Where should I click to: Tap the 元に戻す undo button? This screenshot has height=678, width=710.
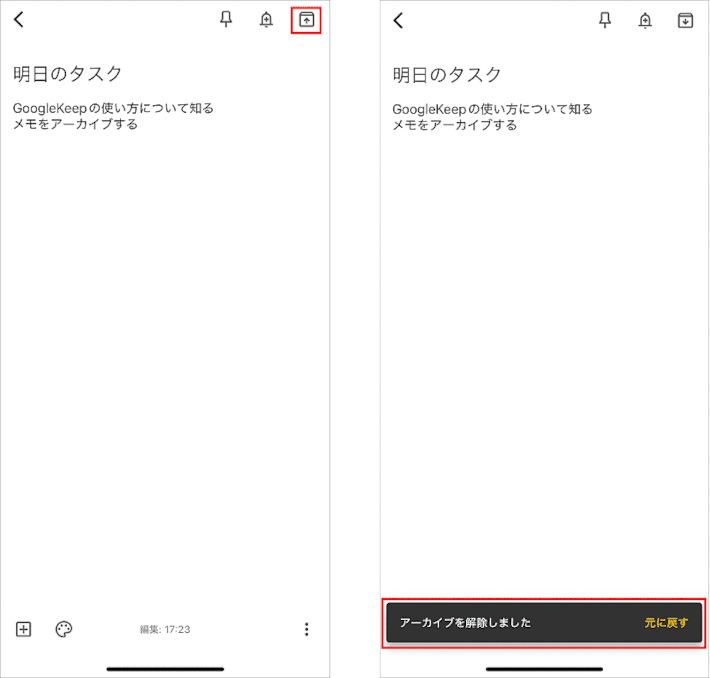click(x=666, y=623)
